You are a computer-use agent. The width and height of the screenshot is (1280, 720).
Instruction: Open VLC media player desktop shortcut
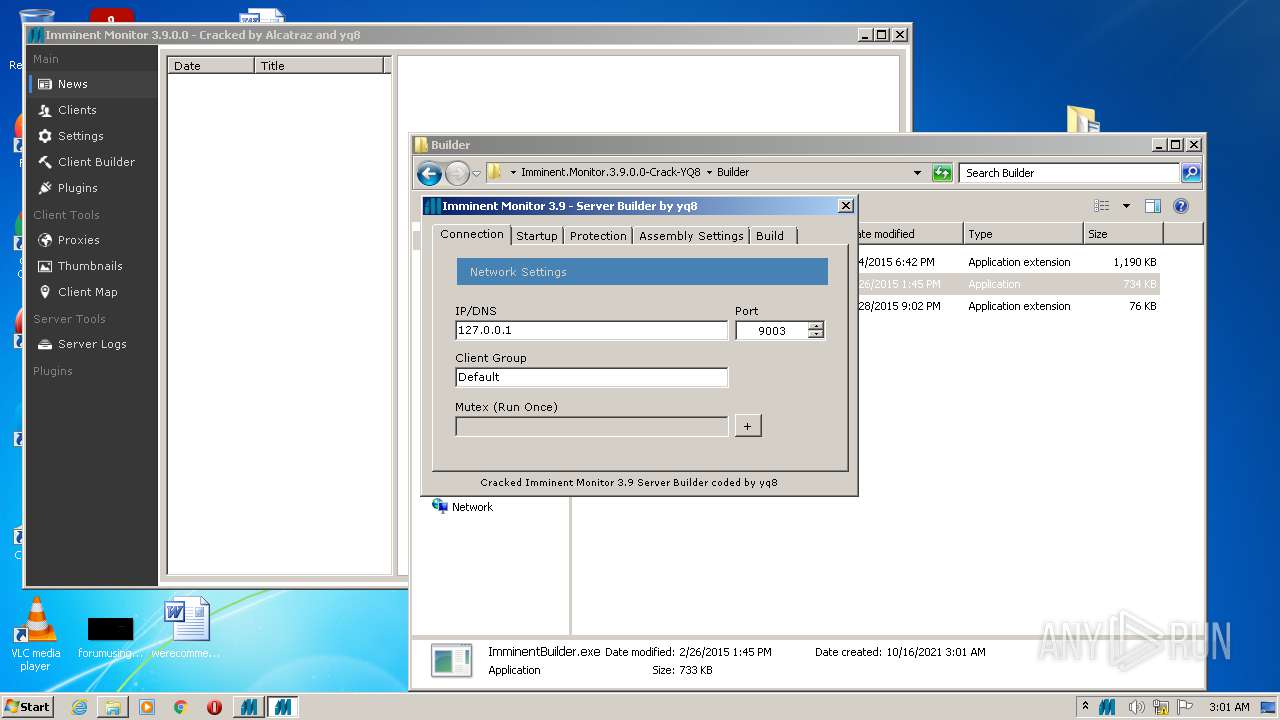pos(36,634)
